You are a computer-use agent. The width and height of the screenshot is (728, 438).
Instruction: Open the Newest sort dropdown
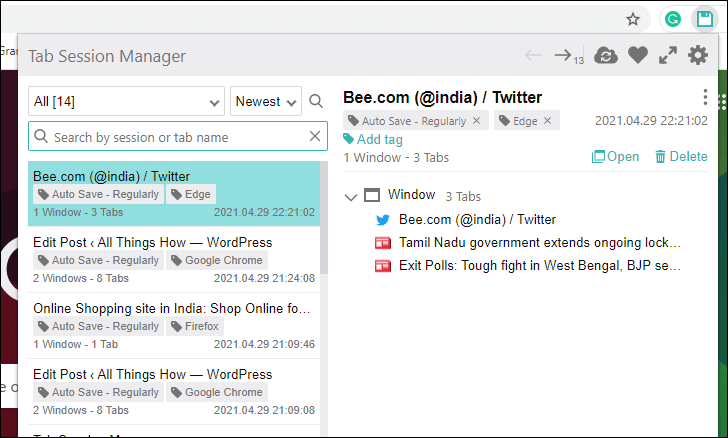(x=266, y=101)
